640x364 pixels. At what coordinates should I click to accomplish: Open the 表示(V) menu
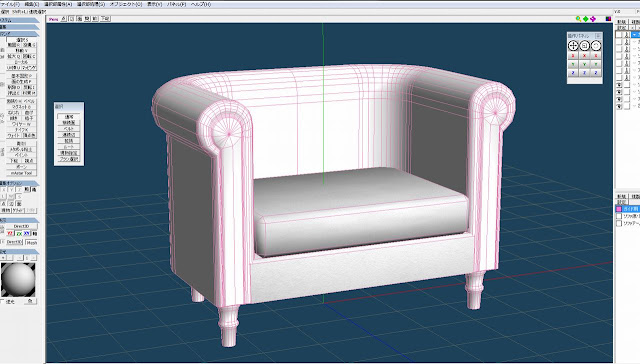point(154,4)
